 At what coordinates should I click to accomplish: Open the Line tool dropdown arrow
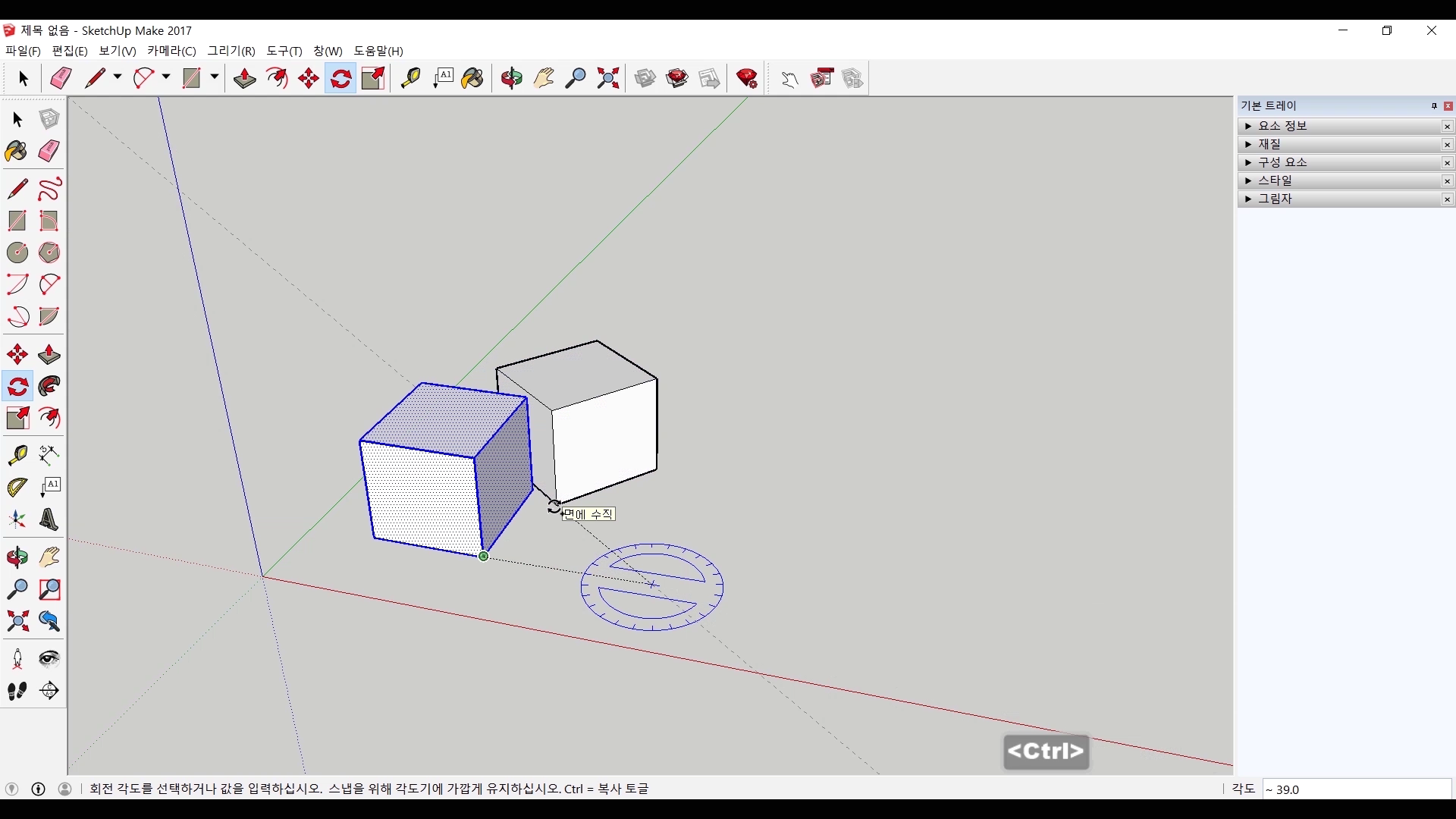point(118,77)
